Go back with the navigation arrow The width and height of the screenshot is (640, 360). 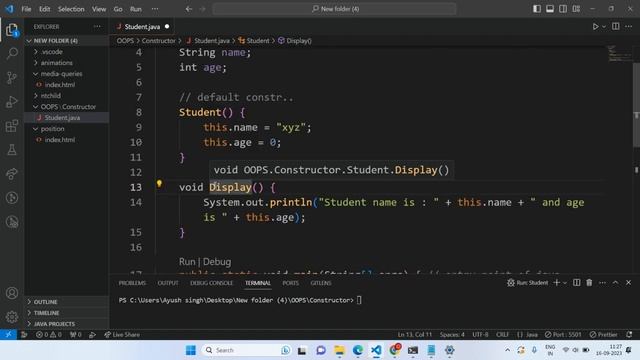[189, 9]
